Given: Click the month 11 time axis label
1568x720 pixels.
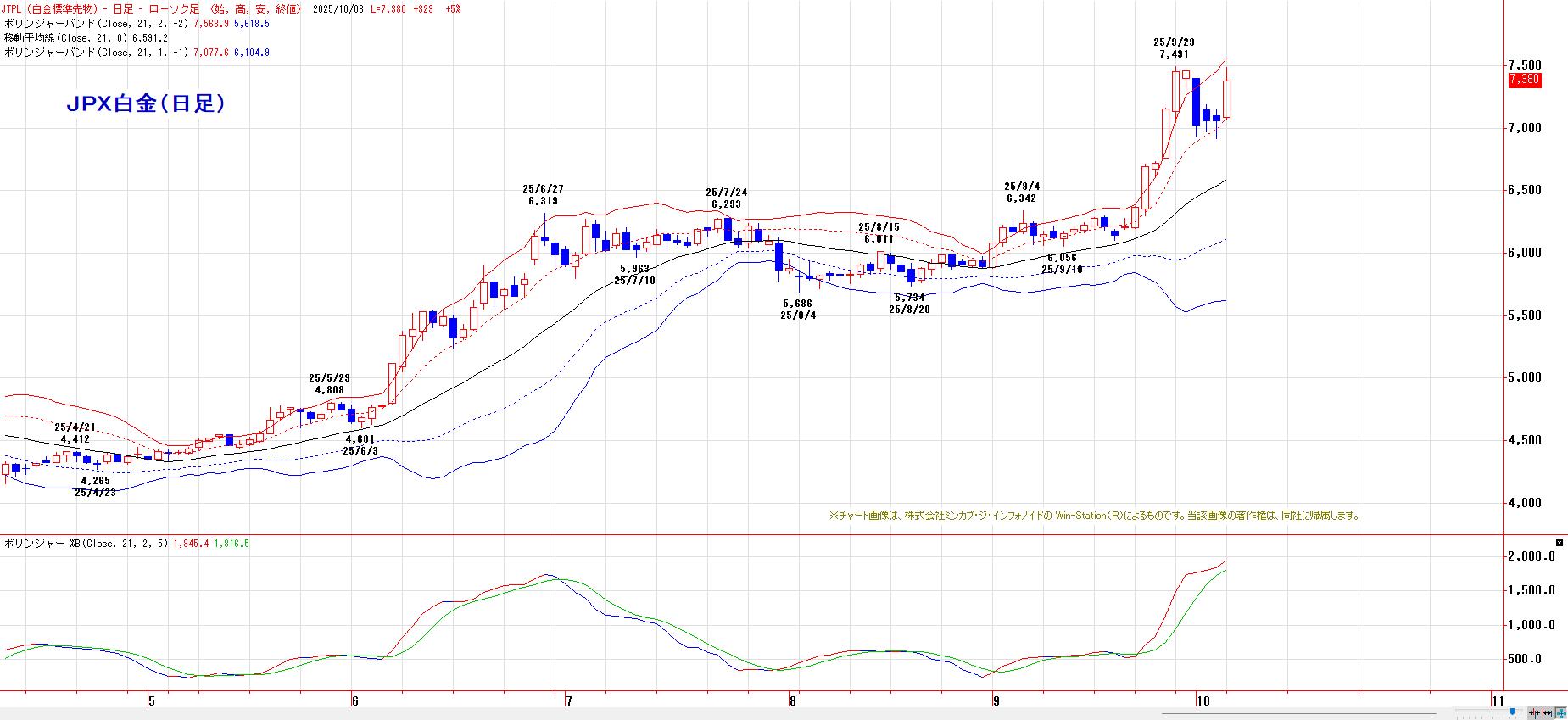Looking at the screenshot, I should [1498, 700].
